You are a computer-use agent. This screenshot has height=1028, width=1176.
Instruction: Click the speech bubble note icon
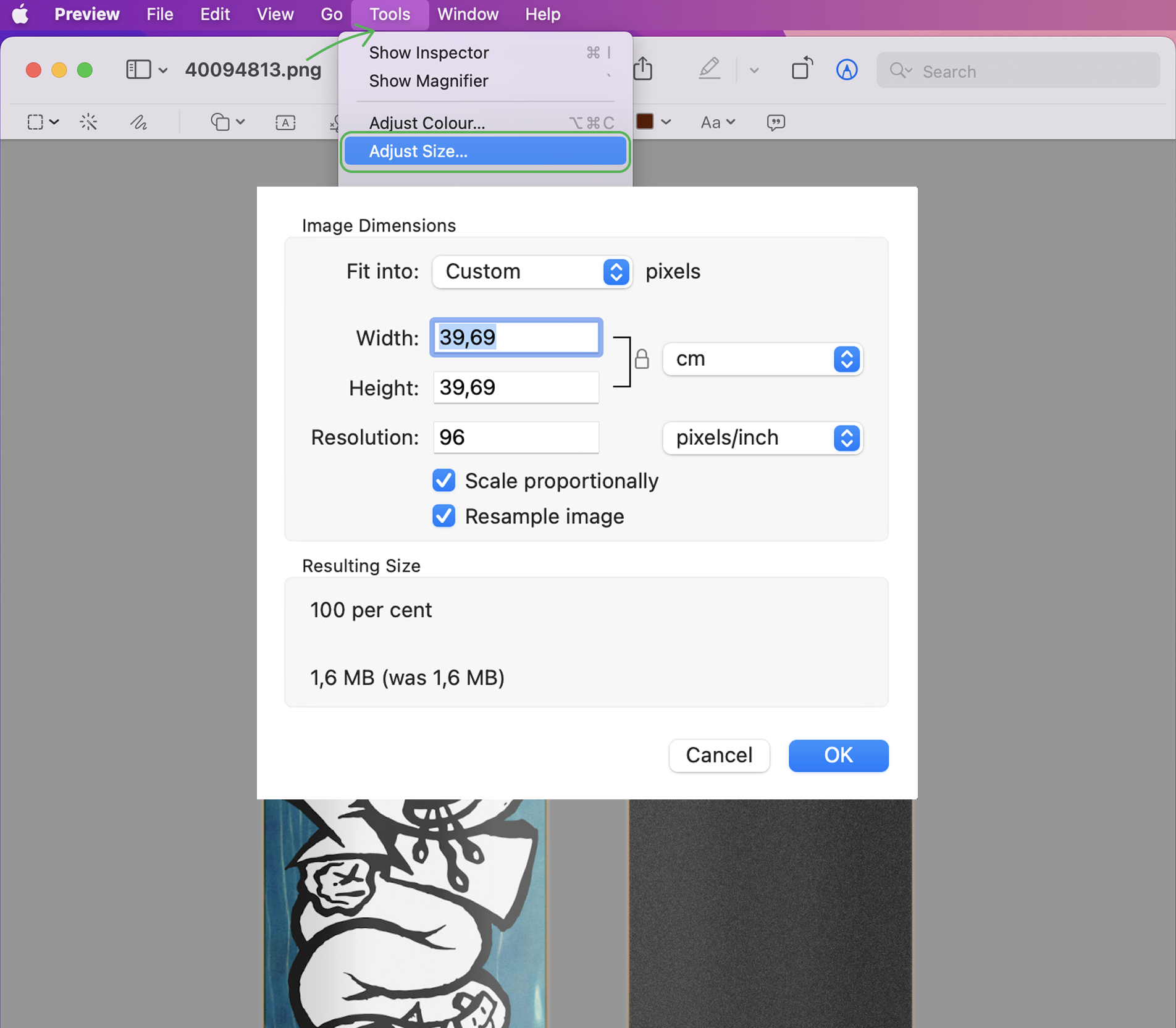pyautogui.click(x=776, y=122)
